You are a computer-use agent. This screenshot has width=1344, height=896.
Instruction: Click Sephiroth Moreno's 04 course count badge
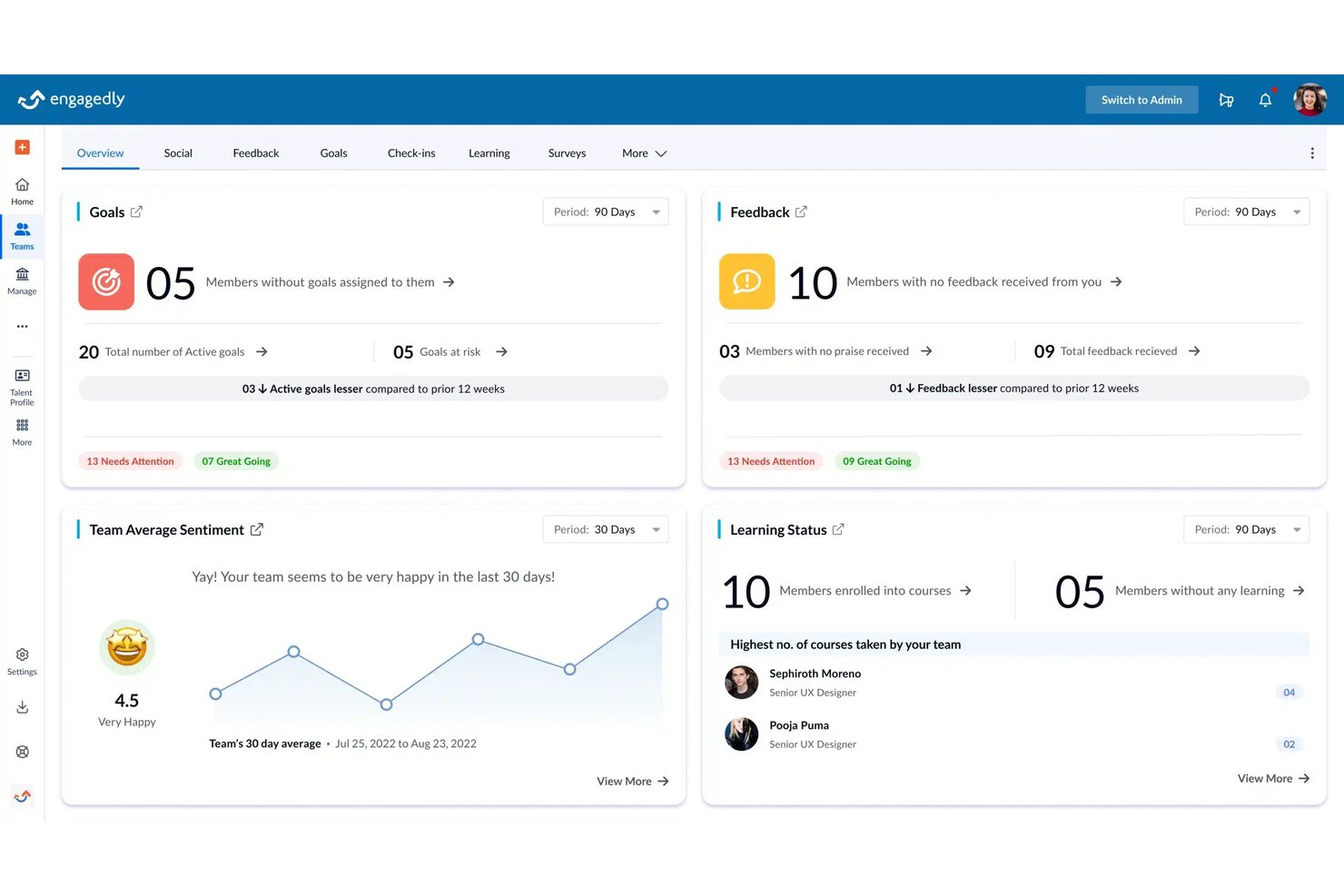[x=1289, y=692]
